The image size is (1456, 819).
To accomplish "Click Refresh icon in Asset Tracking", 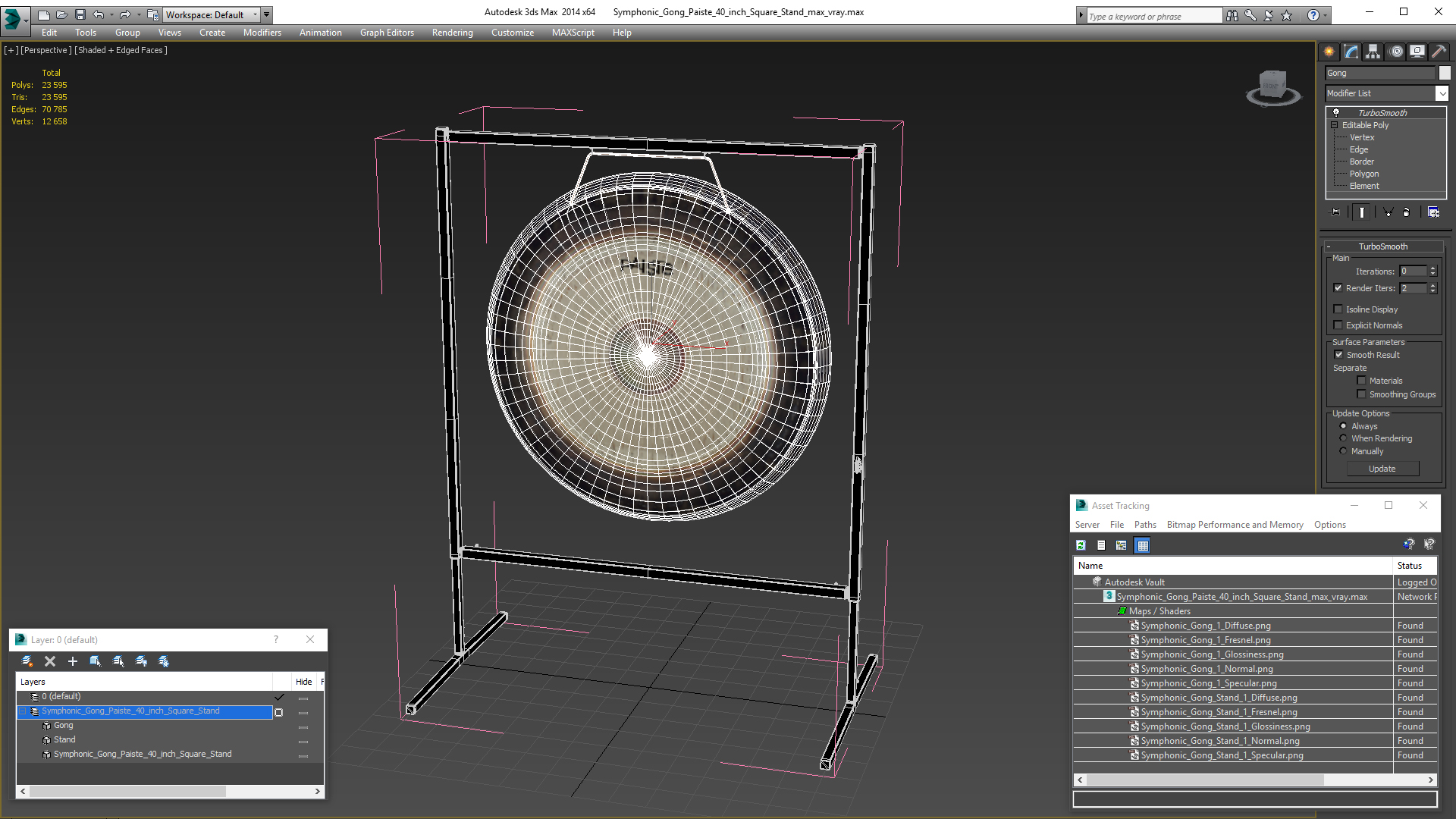I will pos(1081,545).
